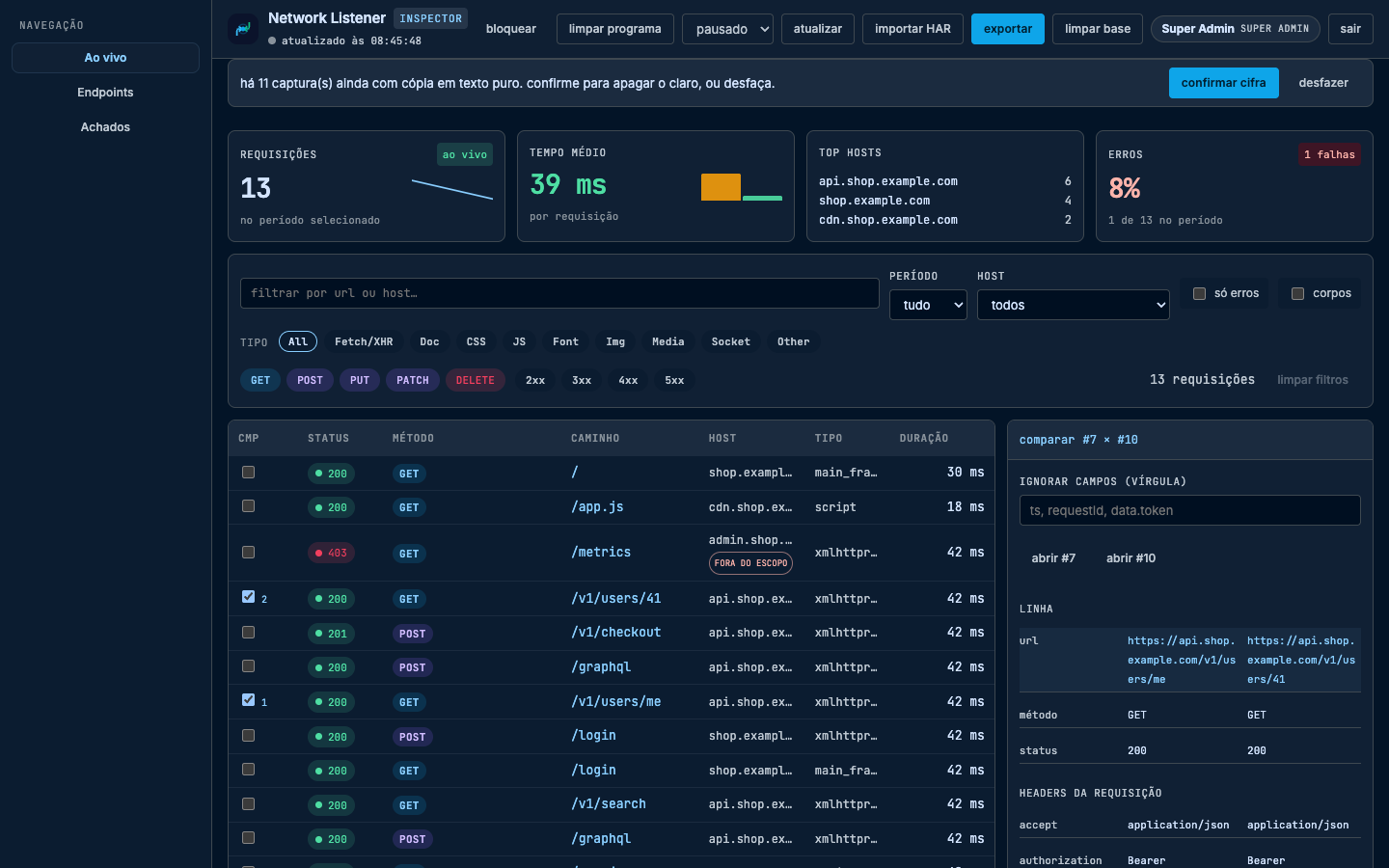Check the compare box for /app.js row
This screenshot has height=868, width=1389.
248,506
